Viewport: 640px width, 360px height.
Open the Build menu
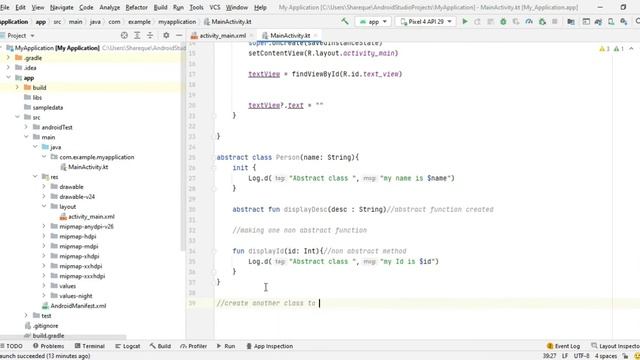click(160, 7)
